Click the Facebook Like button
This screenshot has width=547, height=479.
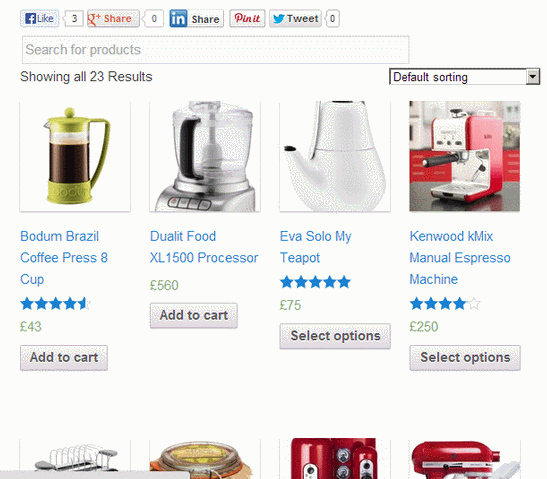tap(39, 18)
